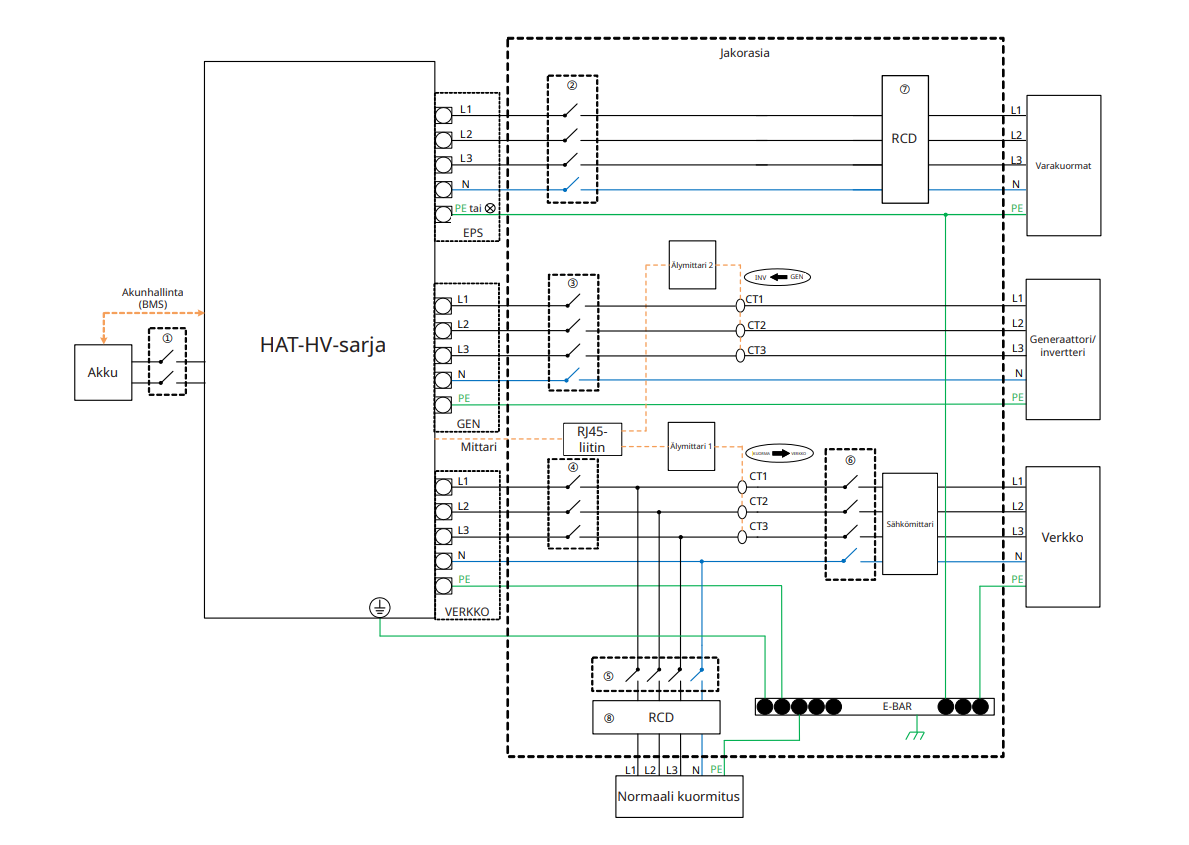Click the INV GEN direction arrow oval
Viewport: 1189px width, 845px height.
pyautogui.click(x=778, y=277)
